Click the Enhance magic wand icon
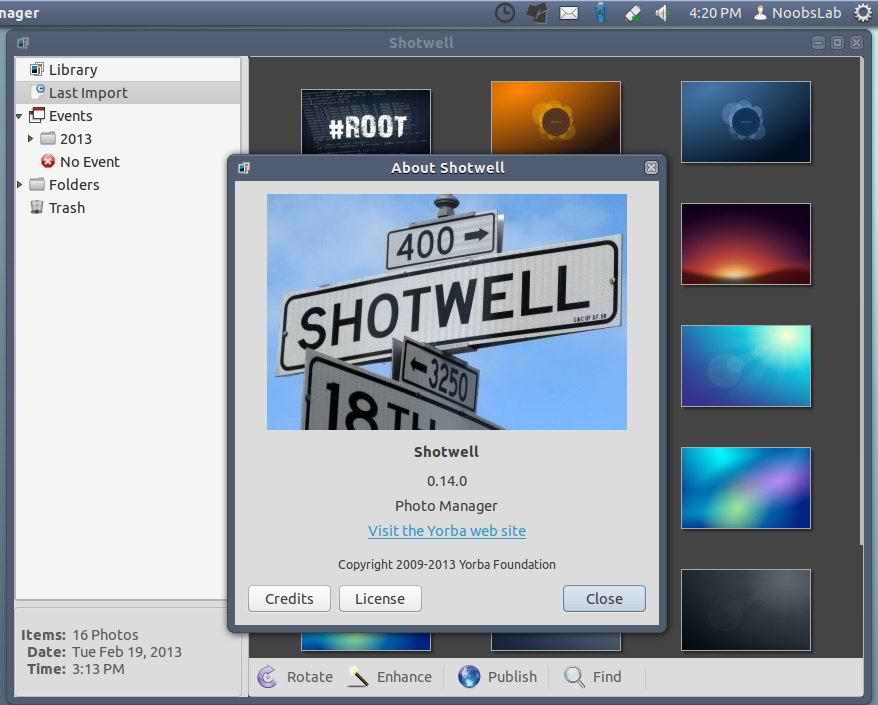 pyautogui.click(x=358, y=676)
